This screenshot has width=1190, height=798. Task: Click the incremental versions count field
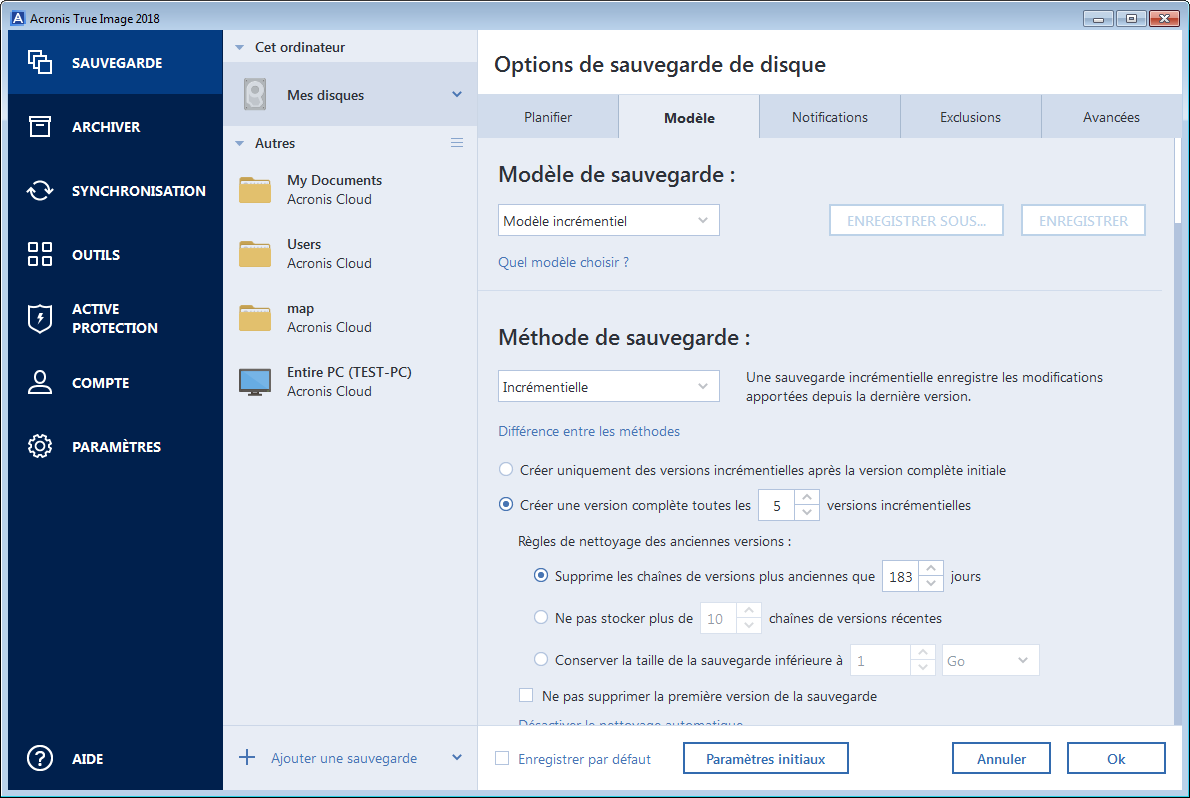tap(776, 505)
